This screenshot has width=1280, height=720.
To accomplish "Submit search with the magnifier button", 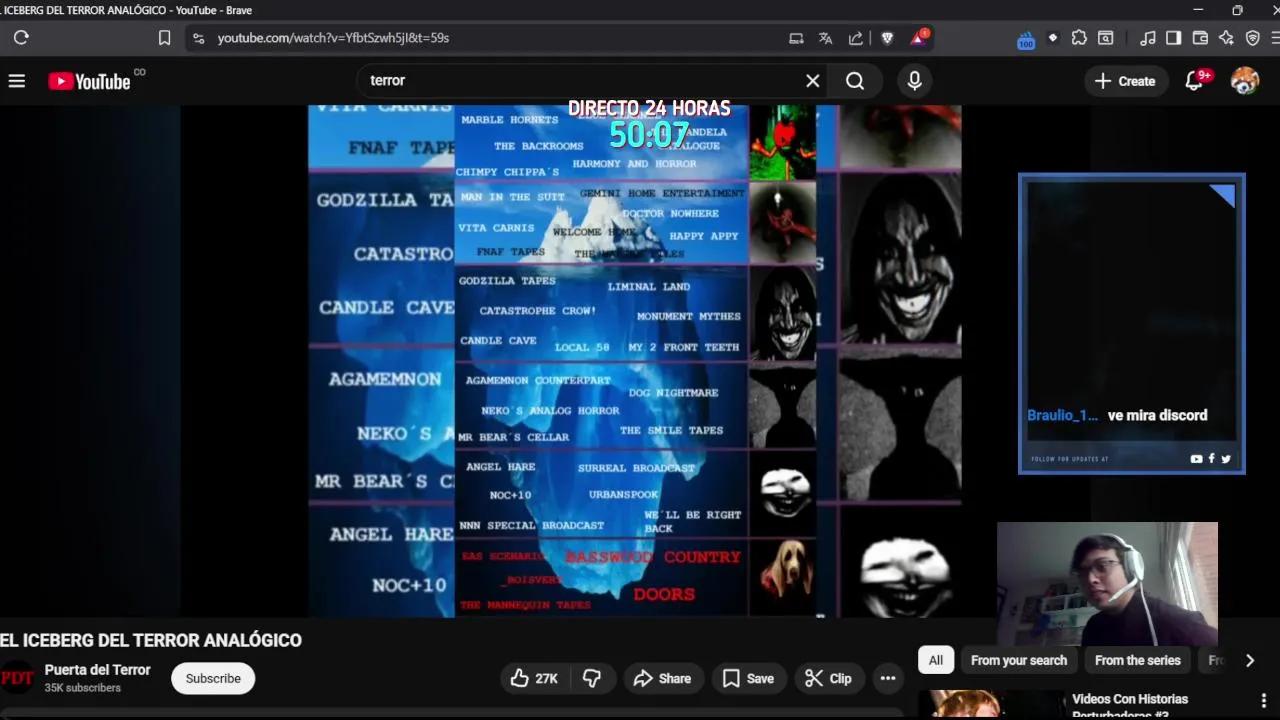I will pos(855,81).
